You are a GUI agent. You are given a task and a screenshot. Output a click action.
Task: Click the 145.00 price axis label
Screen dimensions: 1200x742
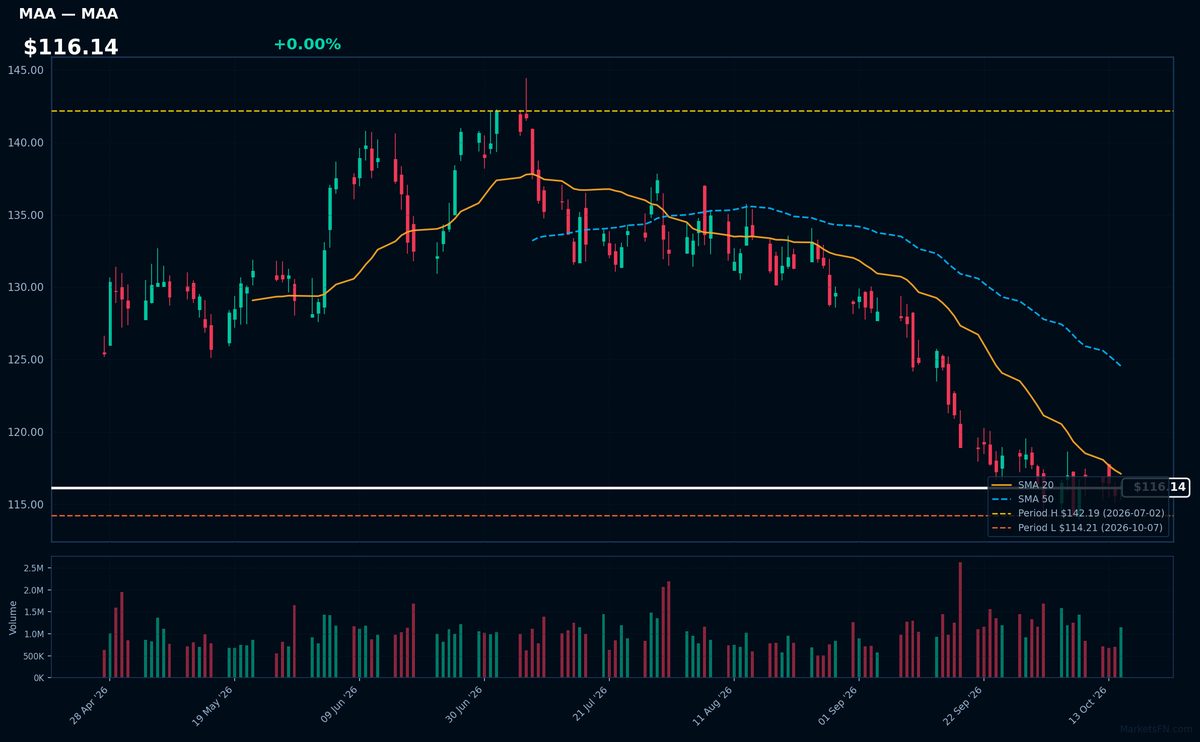click(x=26, y=71)
